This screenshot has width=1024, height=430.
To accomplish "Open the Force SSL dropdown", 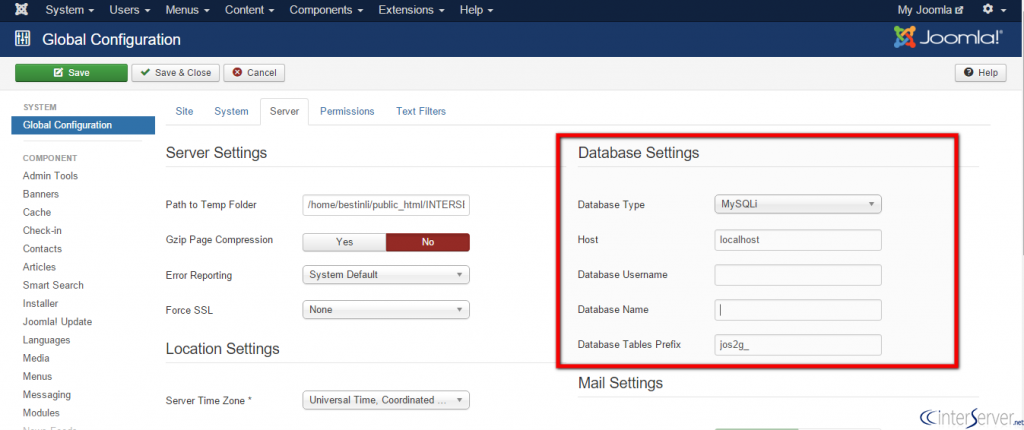I will 386,310.
